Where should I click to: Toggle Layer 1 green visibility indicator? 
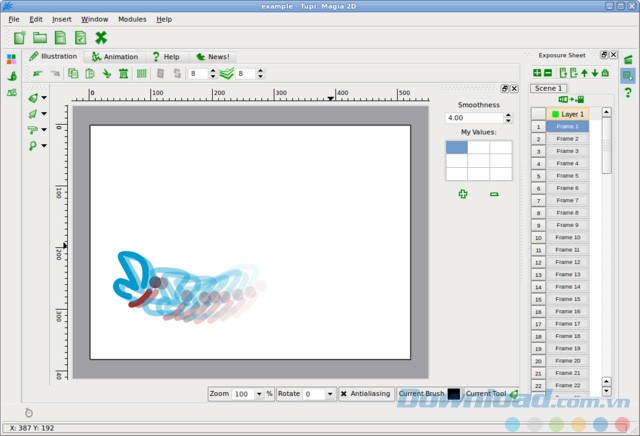555,115
